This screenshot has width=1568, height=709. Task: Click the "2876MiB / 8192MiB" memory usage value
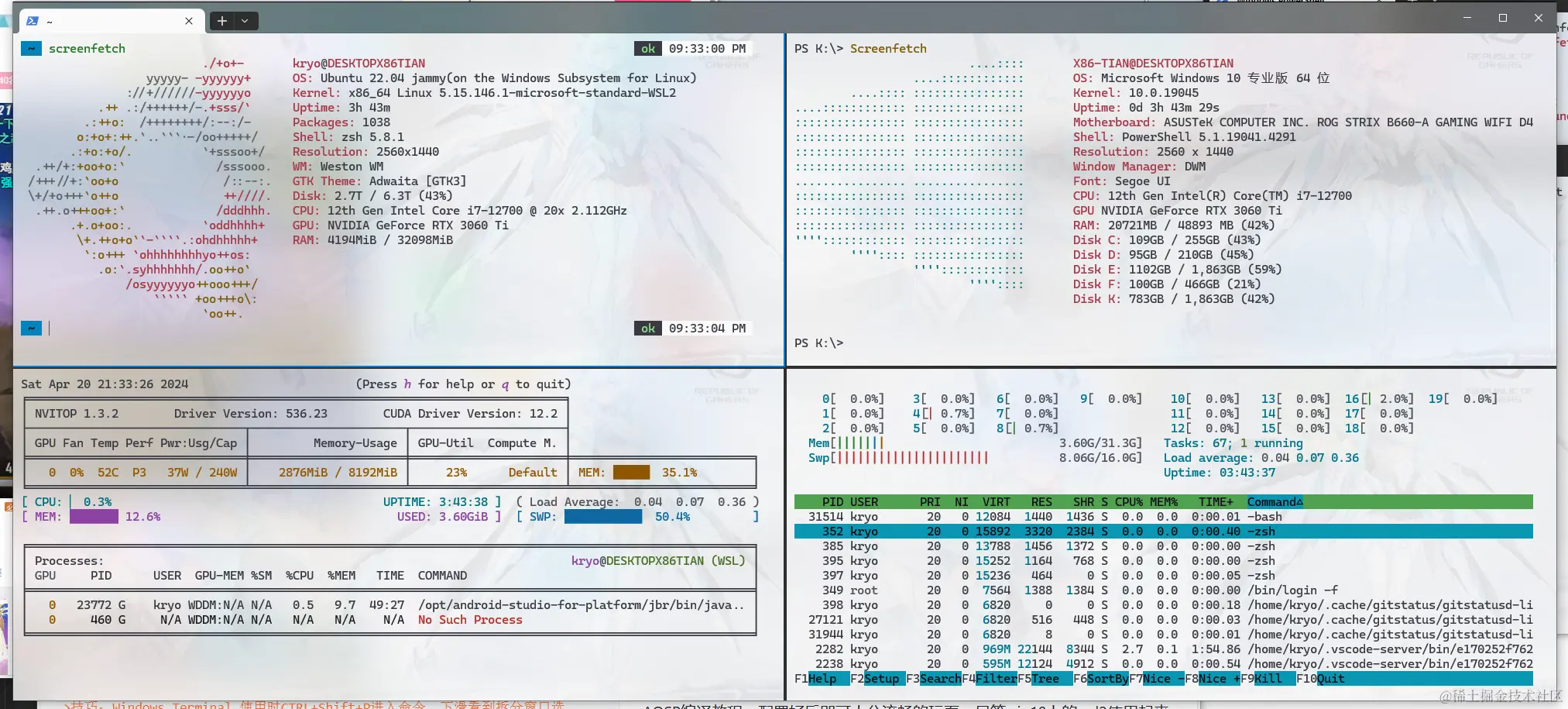tap(338, 473)
